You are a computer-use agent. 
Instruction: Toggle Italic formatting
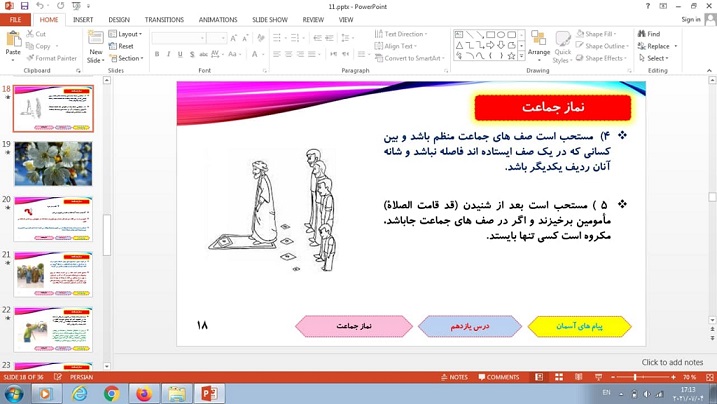pyautogui.click(x=168, y=54)
